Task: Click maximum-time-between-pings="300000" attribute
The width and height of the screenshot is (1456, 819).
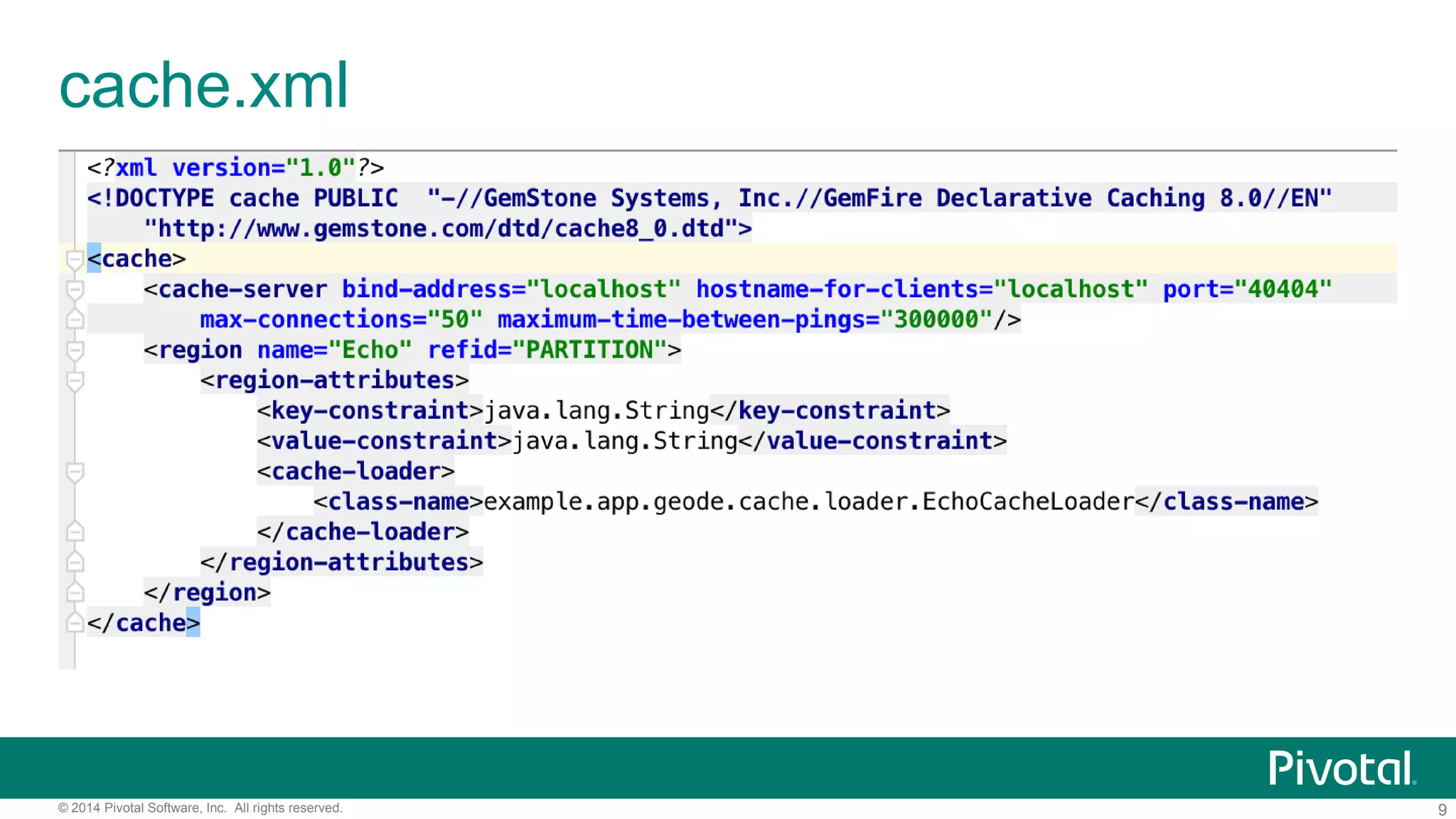Action: (745, 319)
